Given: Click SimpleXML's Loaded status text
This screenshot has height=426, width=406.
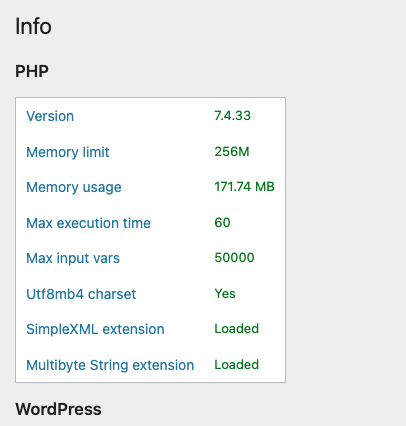Looking at the screenshot, I should (x=236, y=329).
